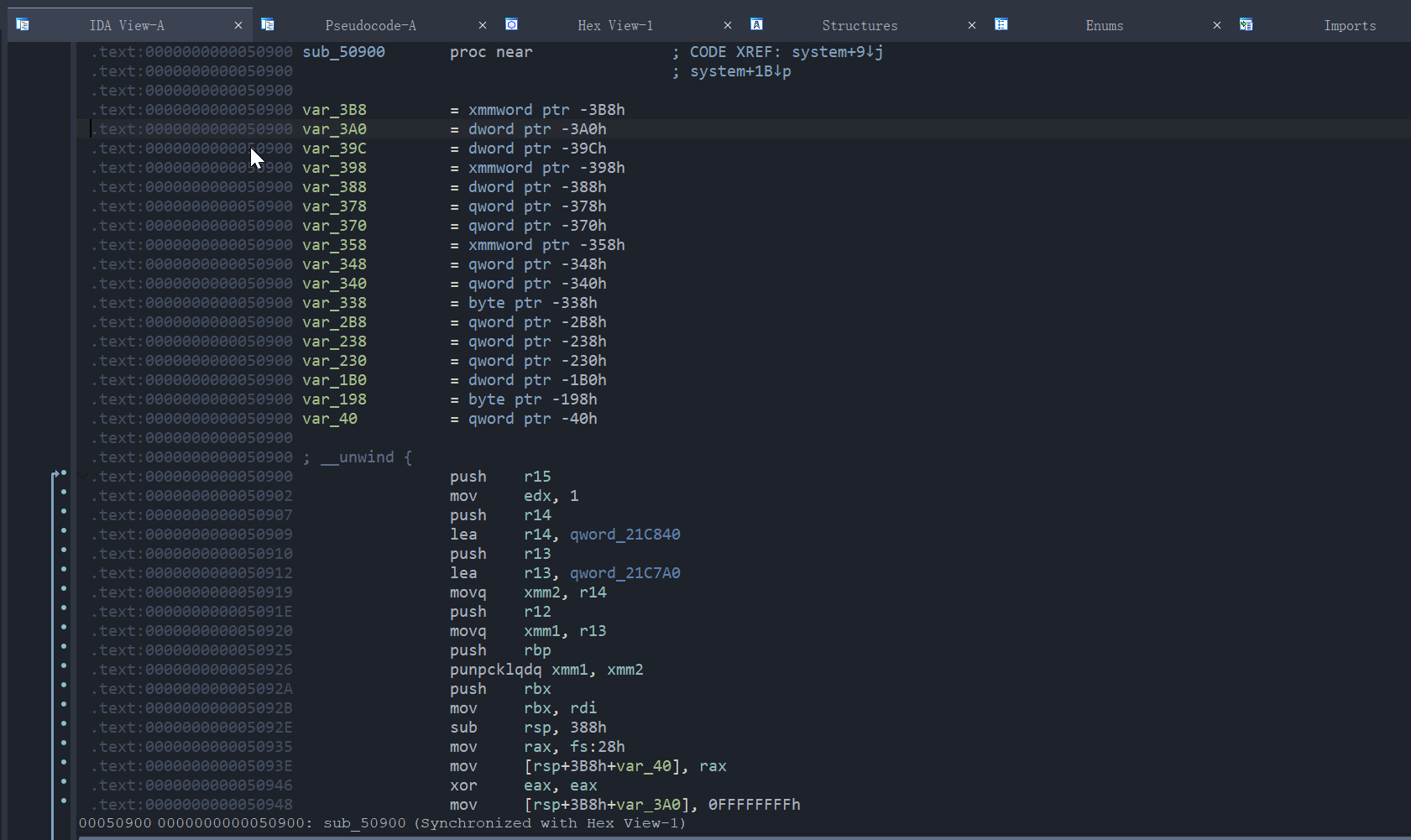This screenshot has height=840, width=1411.
Task: Select the sub rsp, 388h instruction
Action: coord(528,728)
